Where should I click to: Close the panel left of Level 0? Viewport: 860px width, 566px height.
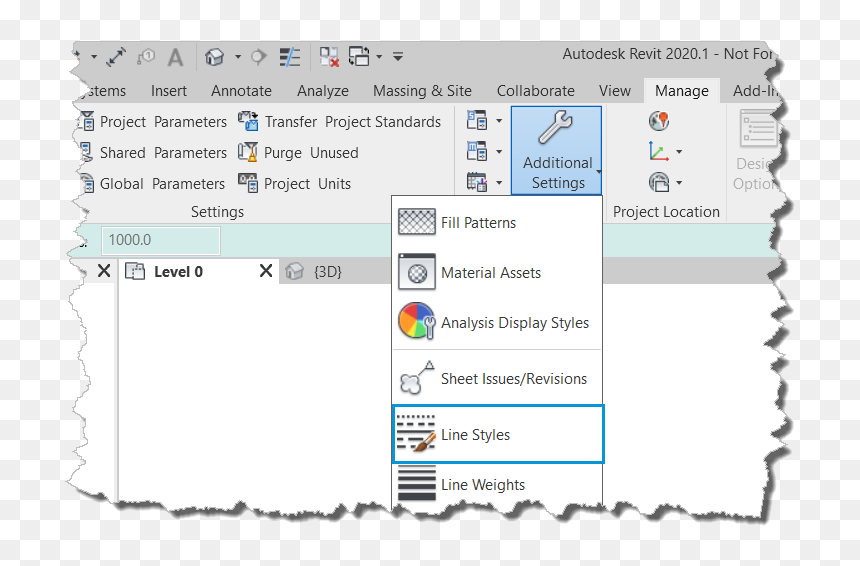[104, 270]
